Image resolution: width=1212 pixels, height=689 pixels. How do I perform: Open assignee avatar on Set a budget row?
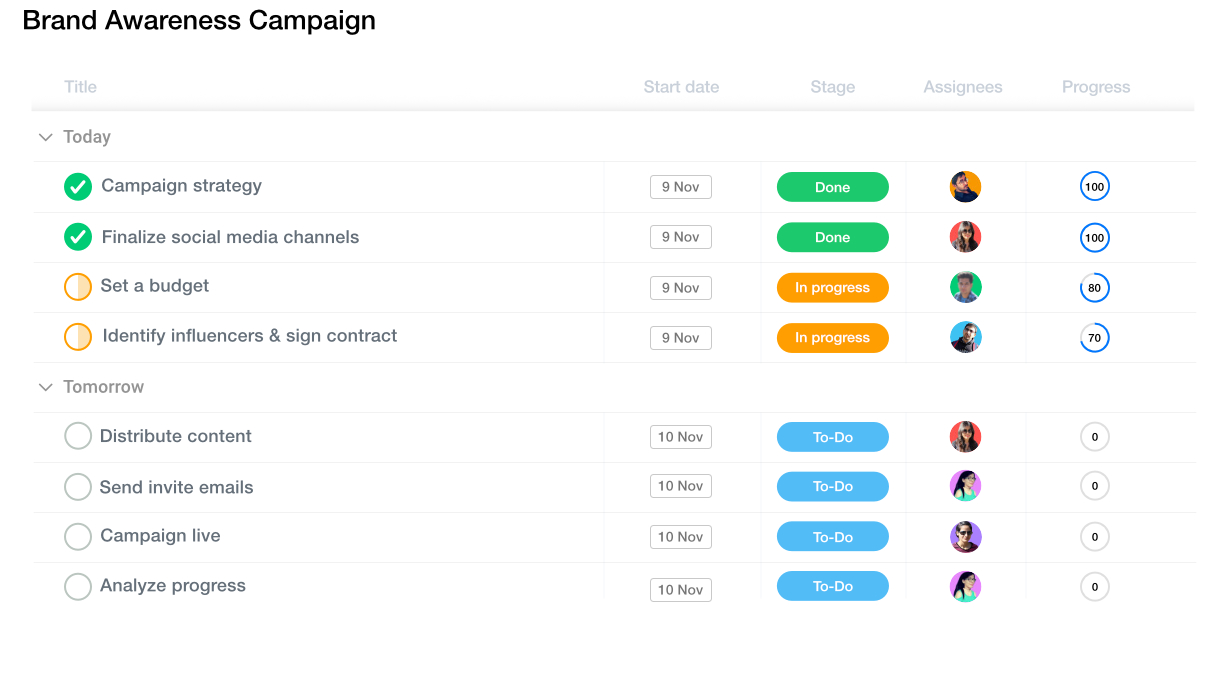pos(965,287)
